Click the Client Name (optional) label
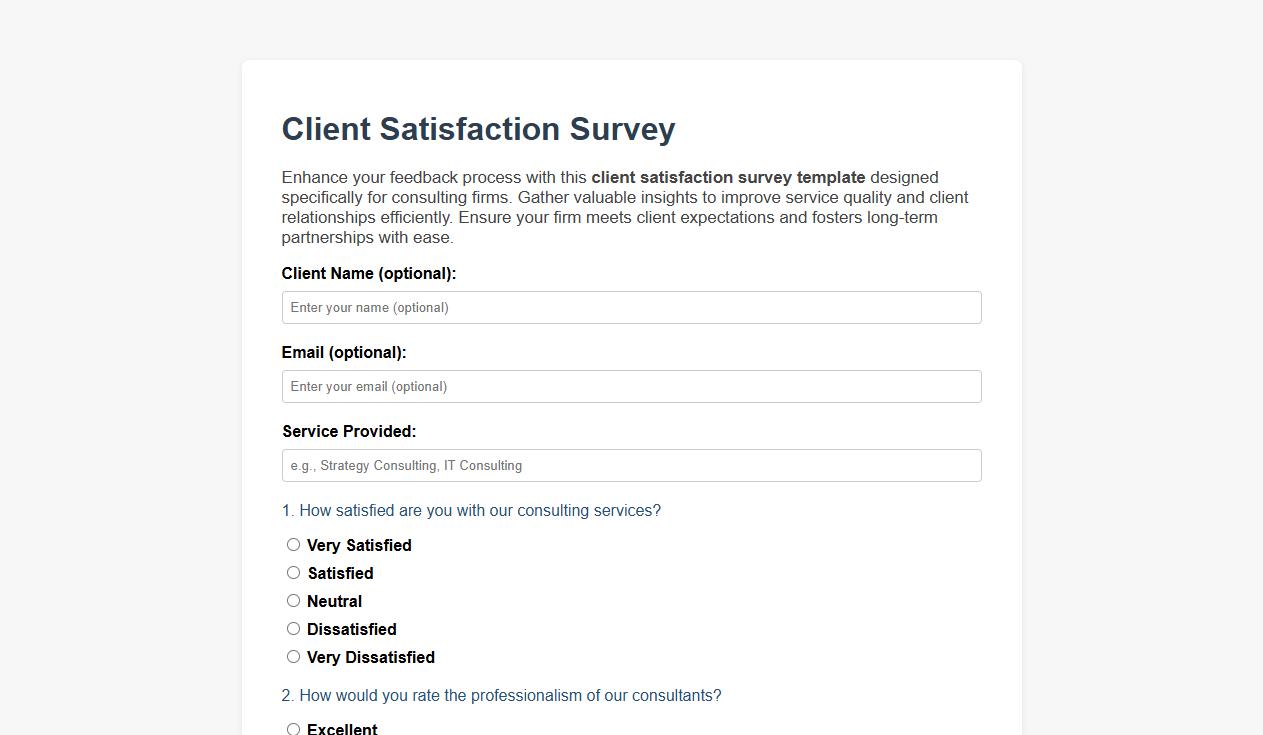 click(x=369, y=273)
